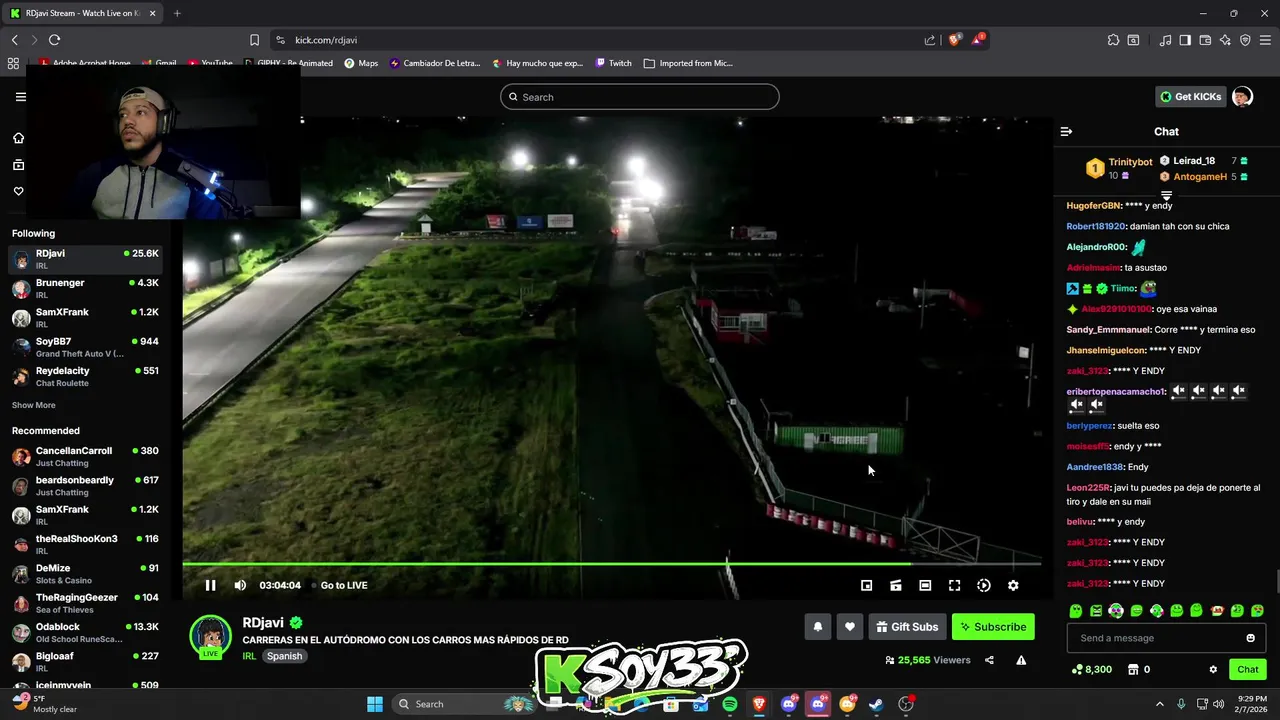
Task: Click the RDjavi channel avatar
Action: click(210, 636)
